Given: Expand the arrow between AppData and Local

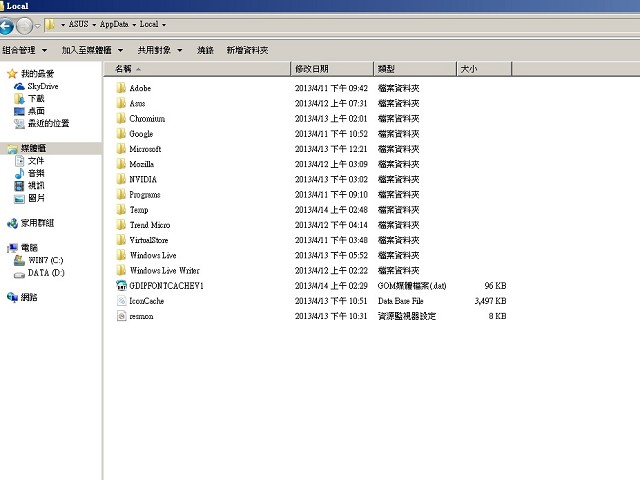Looking at the screenshot, I should point(134,25).
